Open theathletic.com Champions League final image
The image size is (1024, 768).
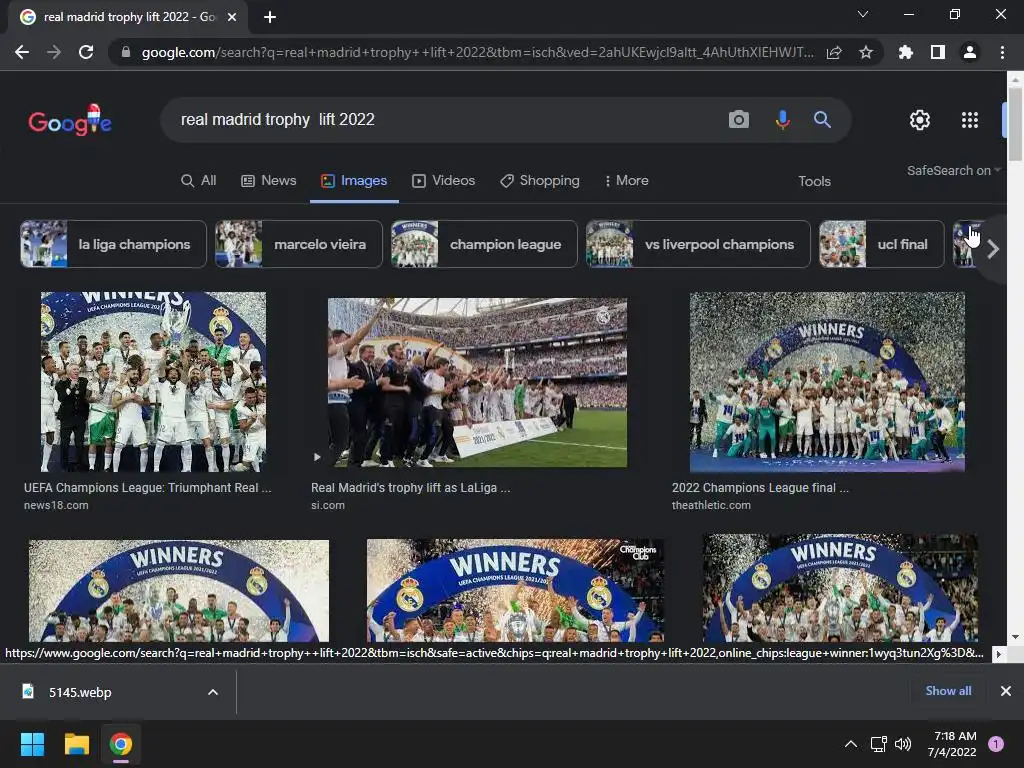pyautogui.click(x=827, y=382)
